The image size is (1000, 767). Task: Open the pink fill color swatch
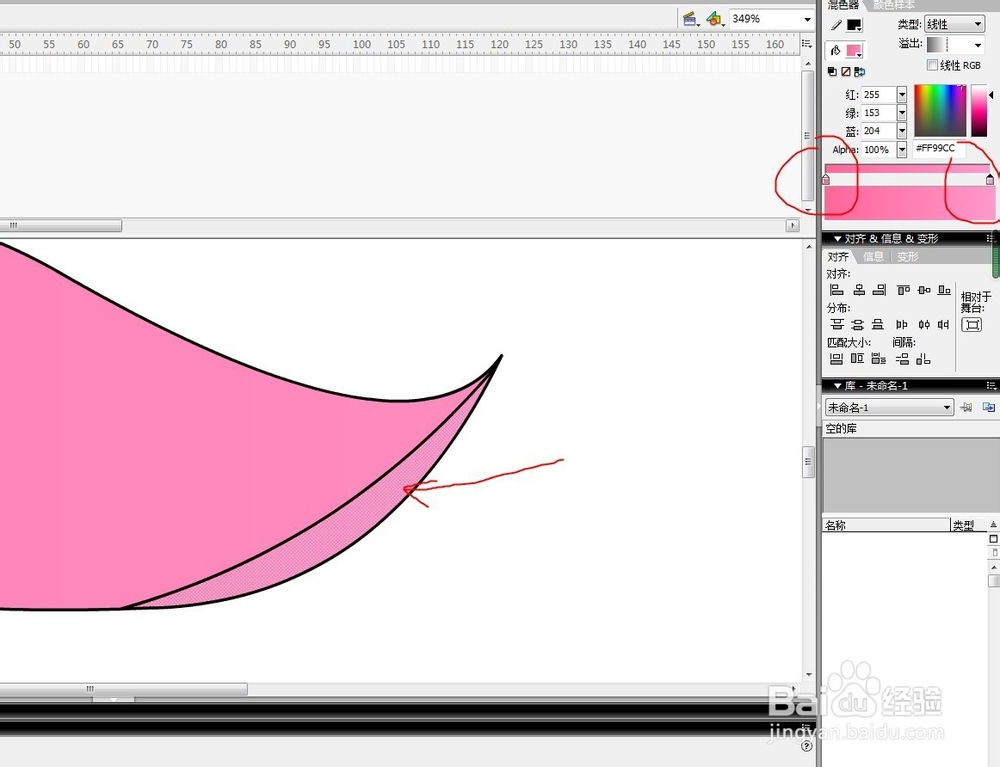click(x=854, y=50)
